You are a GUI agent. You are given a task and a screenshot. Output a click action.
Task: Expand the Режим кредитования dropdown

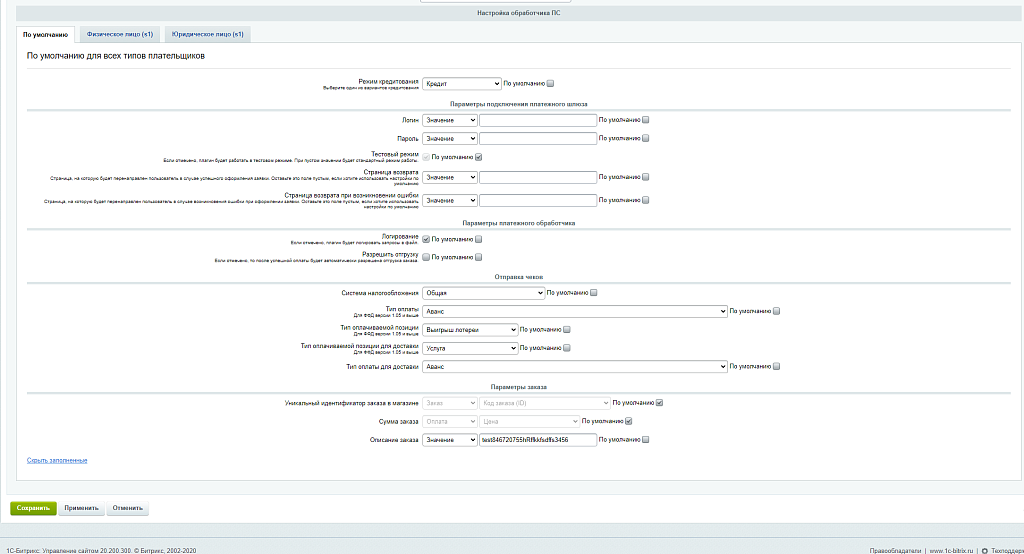pyautogui.click(x=461, y=84)
